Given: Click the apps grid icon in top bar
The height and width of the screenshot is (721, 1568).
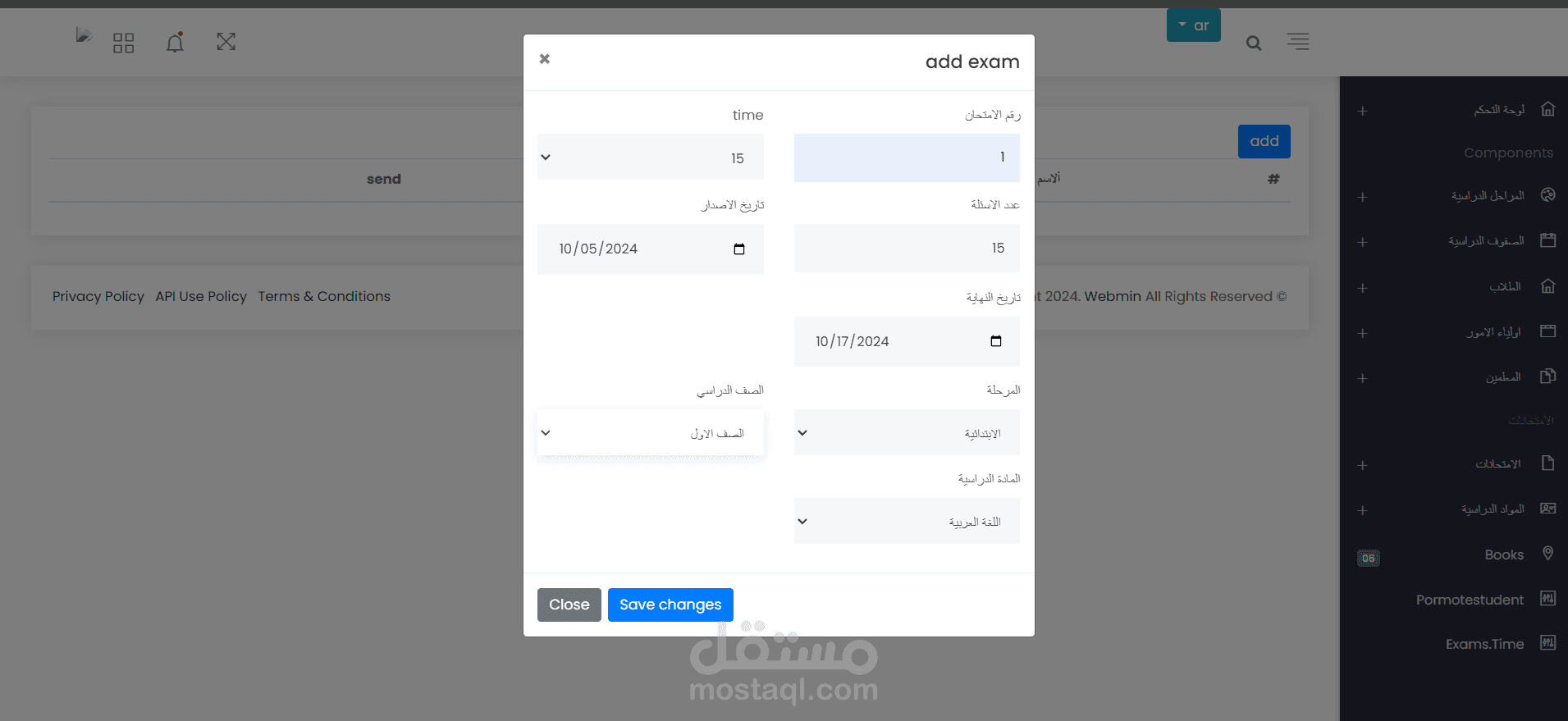Looking at the screenshot, I should click(124, 42).
